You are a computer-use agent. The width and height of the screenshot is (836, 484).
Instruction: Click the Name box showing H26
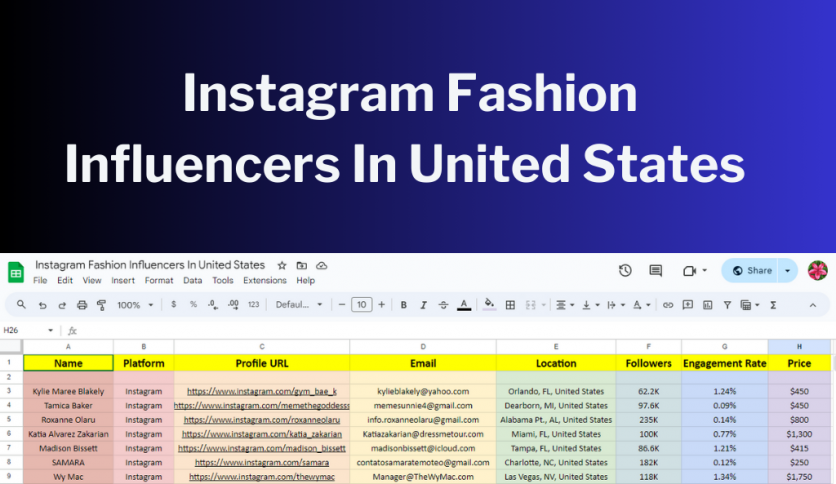point(28,330)
